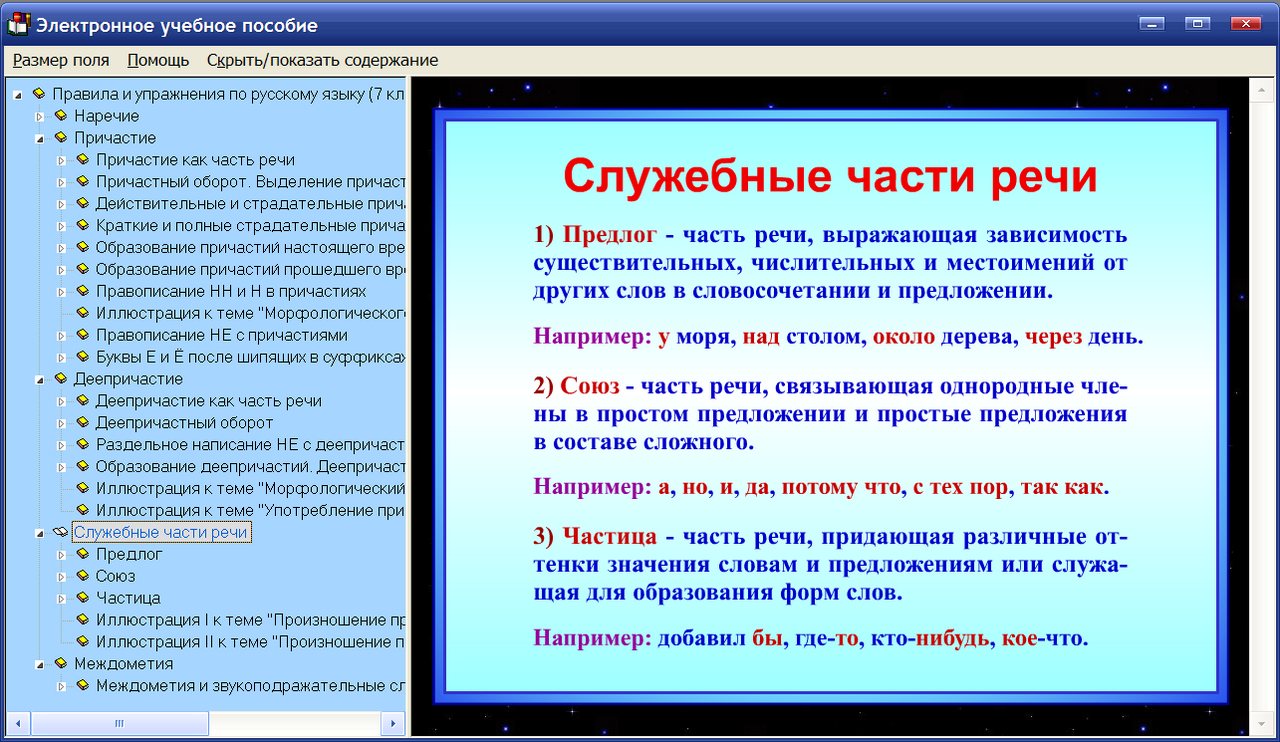Click the icon next to Деепричастный оборот
The width and height of the screenshot is (1280, 742).
coord(82,422)
